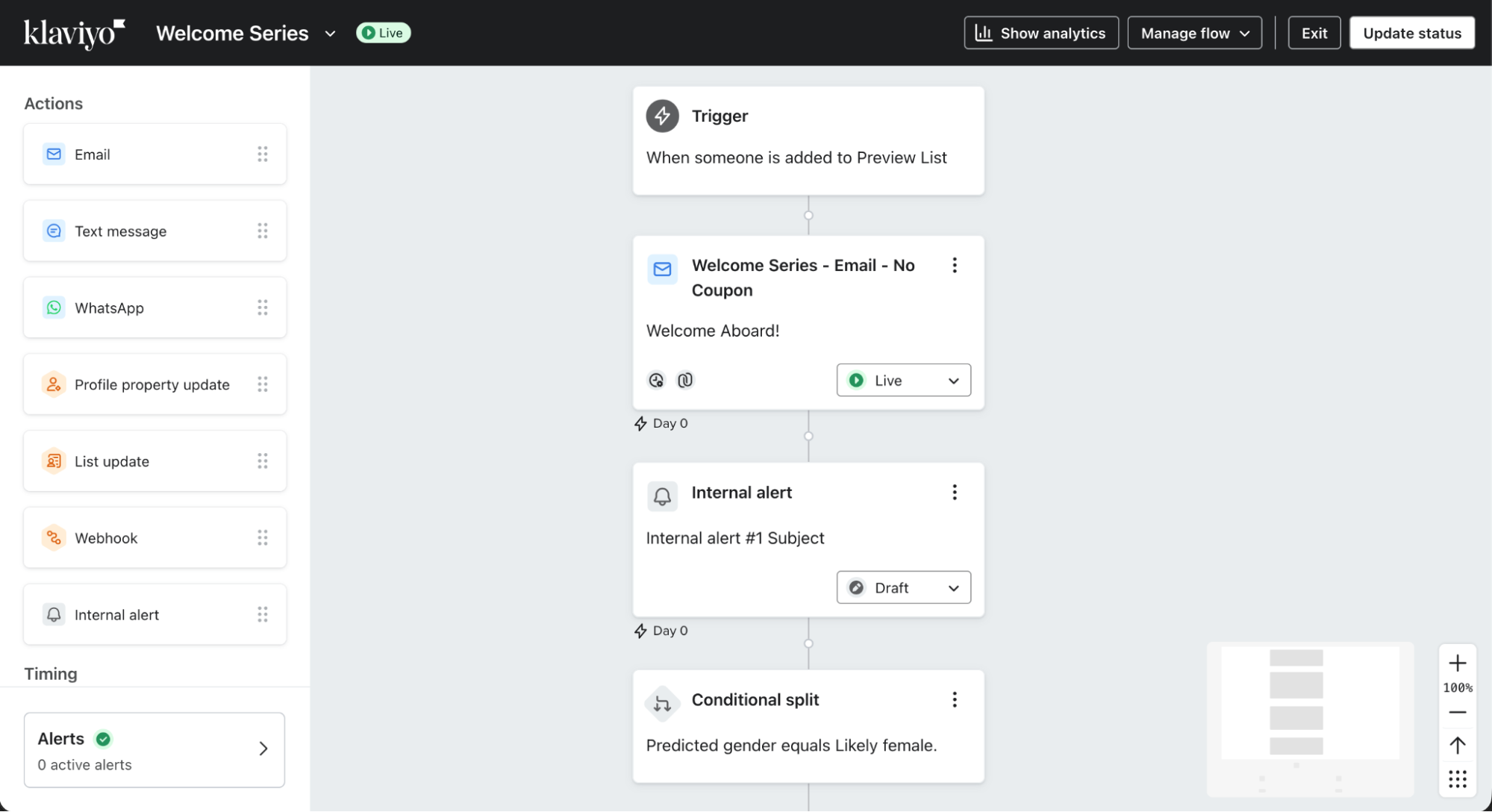Click the UTM tracking icon on the email card
1492x812 pixels.
(x=685, y=380)
